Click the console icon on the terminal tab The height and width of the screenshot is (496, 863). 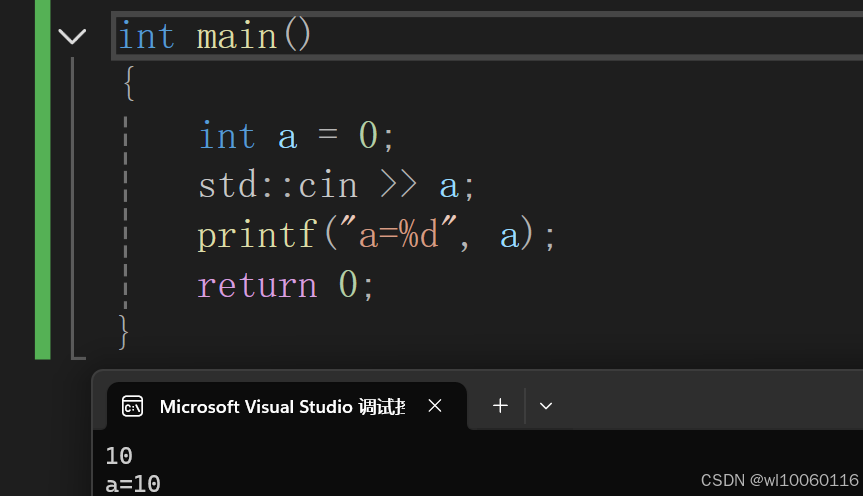(x=133, y=407)
